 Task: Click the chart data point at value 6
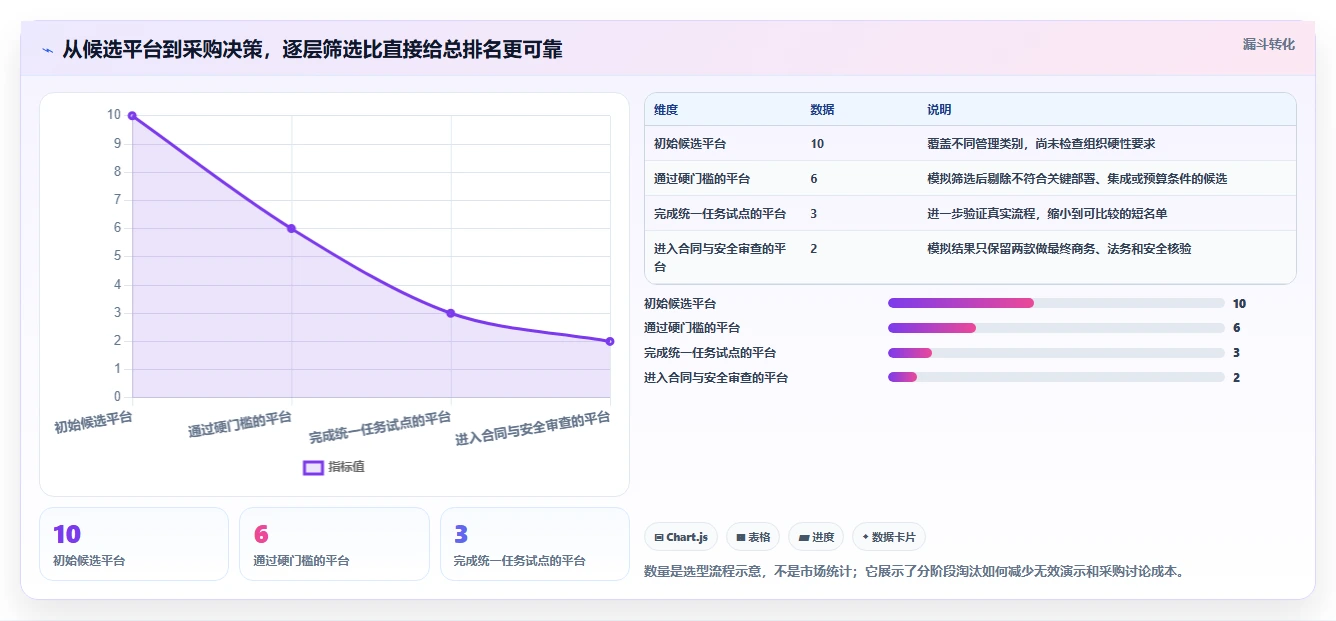(x=291, y=228)
